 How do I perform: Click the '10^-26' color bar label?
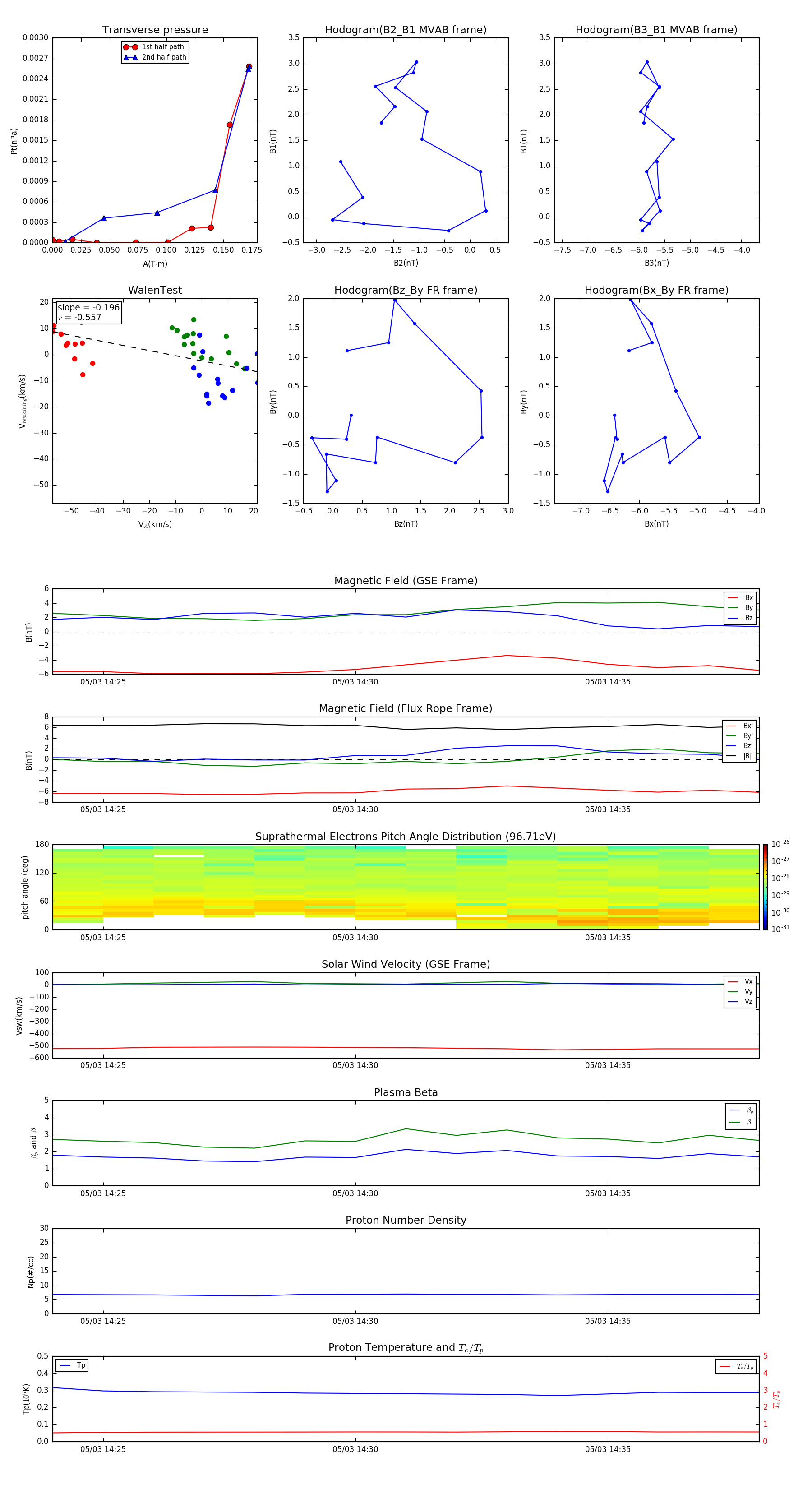(780, 844)
